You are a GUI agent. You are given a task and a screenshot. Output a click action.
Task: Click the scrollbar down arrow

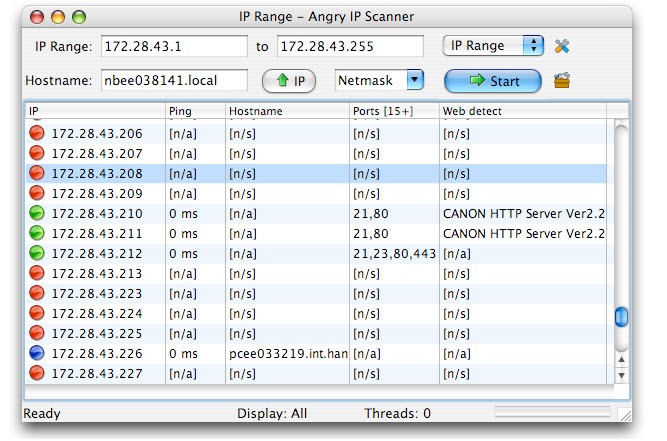[x=621, y=376]
